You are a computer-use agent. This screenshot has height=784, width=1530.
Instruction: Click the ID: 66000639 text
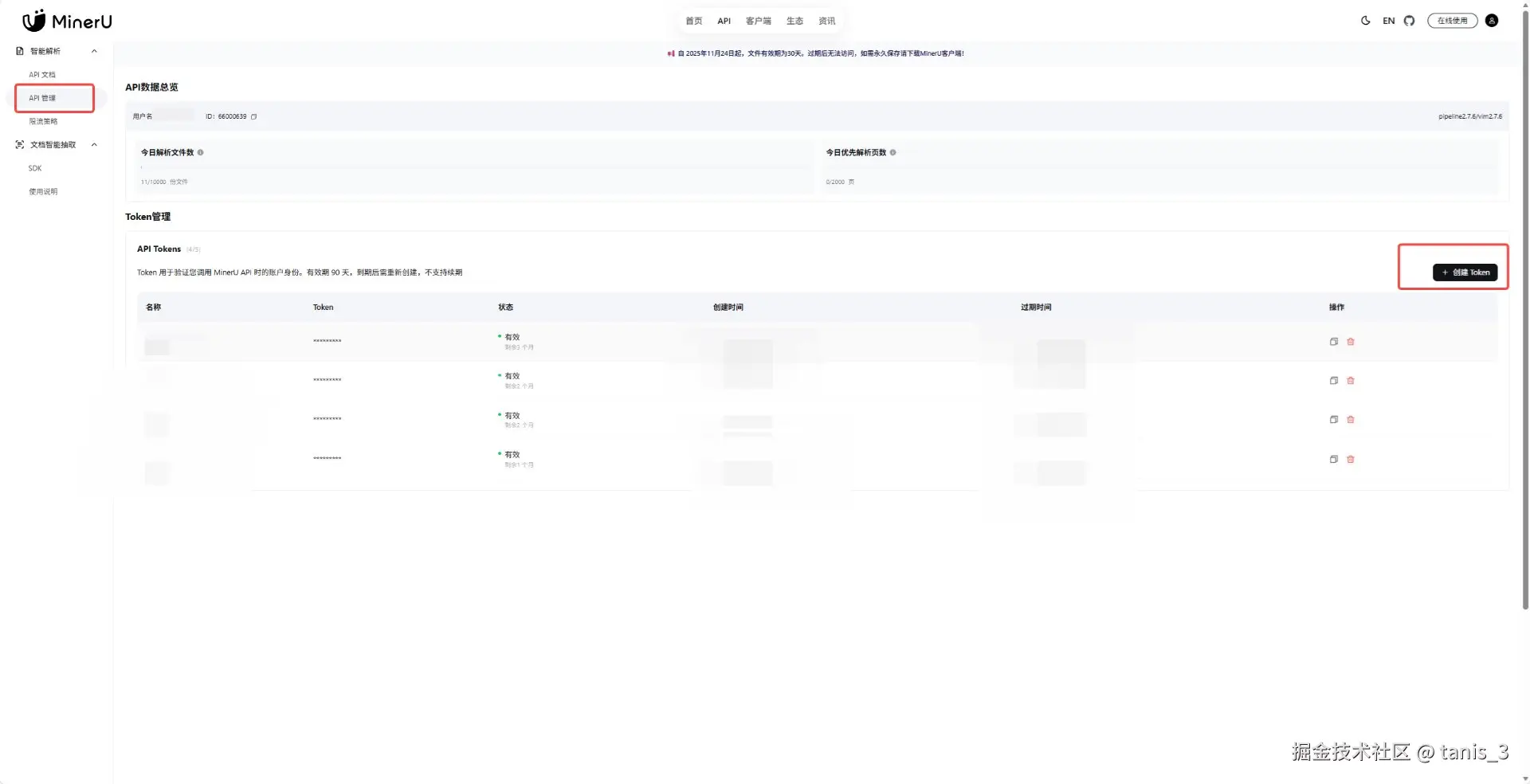coord(226,116)
